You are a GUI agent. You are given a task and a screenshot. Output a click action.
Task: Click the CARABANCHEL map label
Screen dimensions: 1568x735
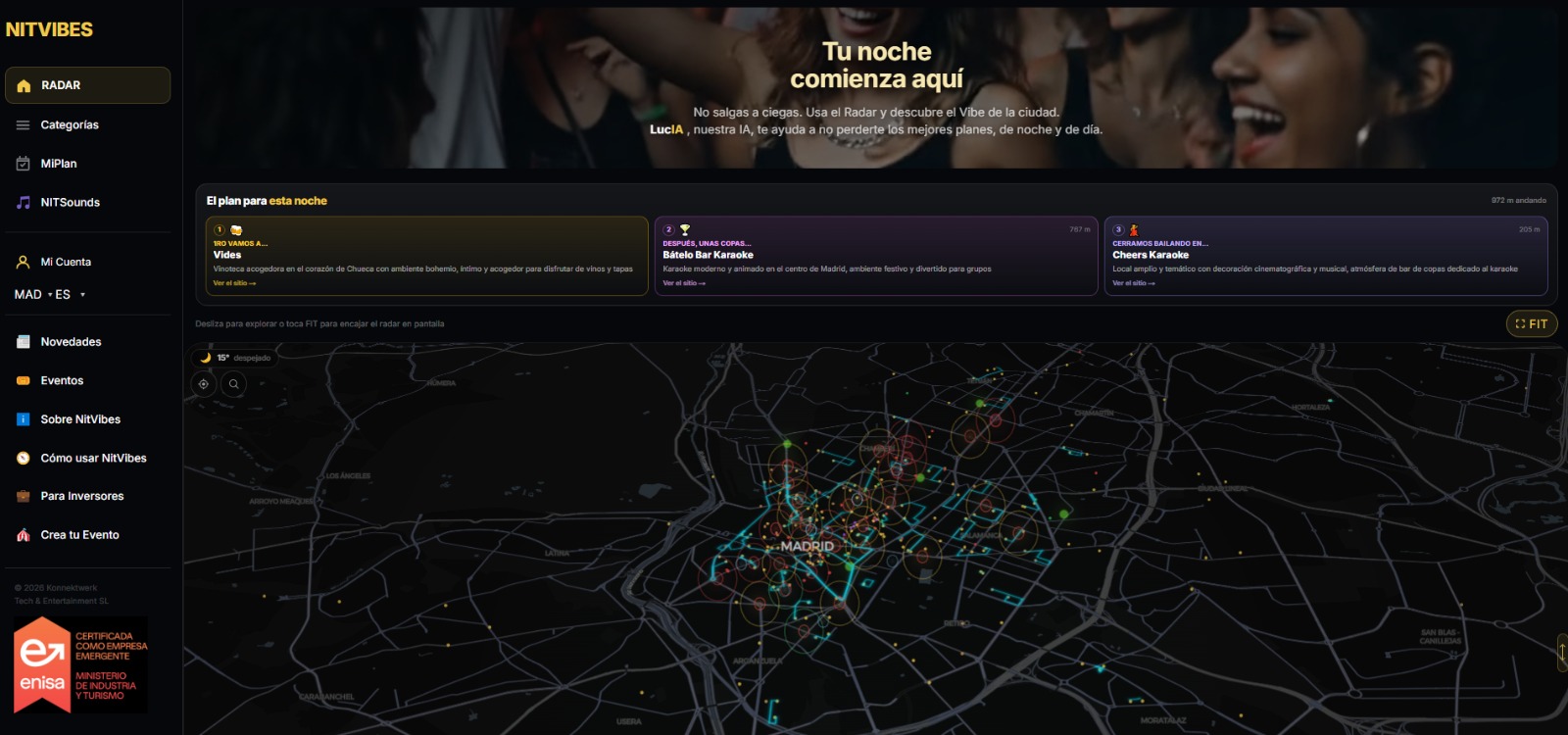point(326,697)
